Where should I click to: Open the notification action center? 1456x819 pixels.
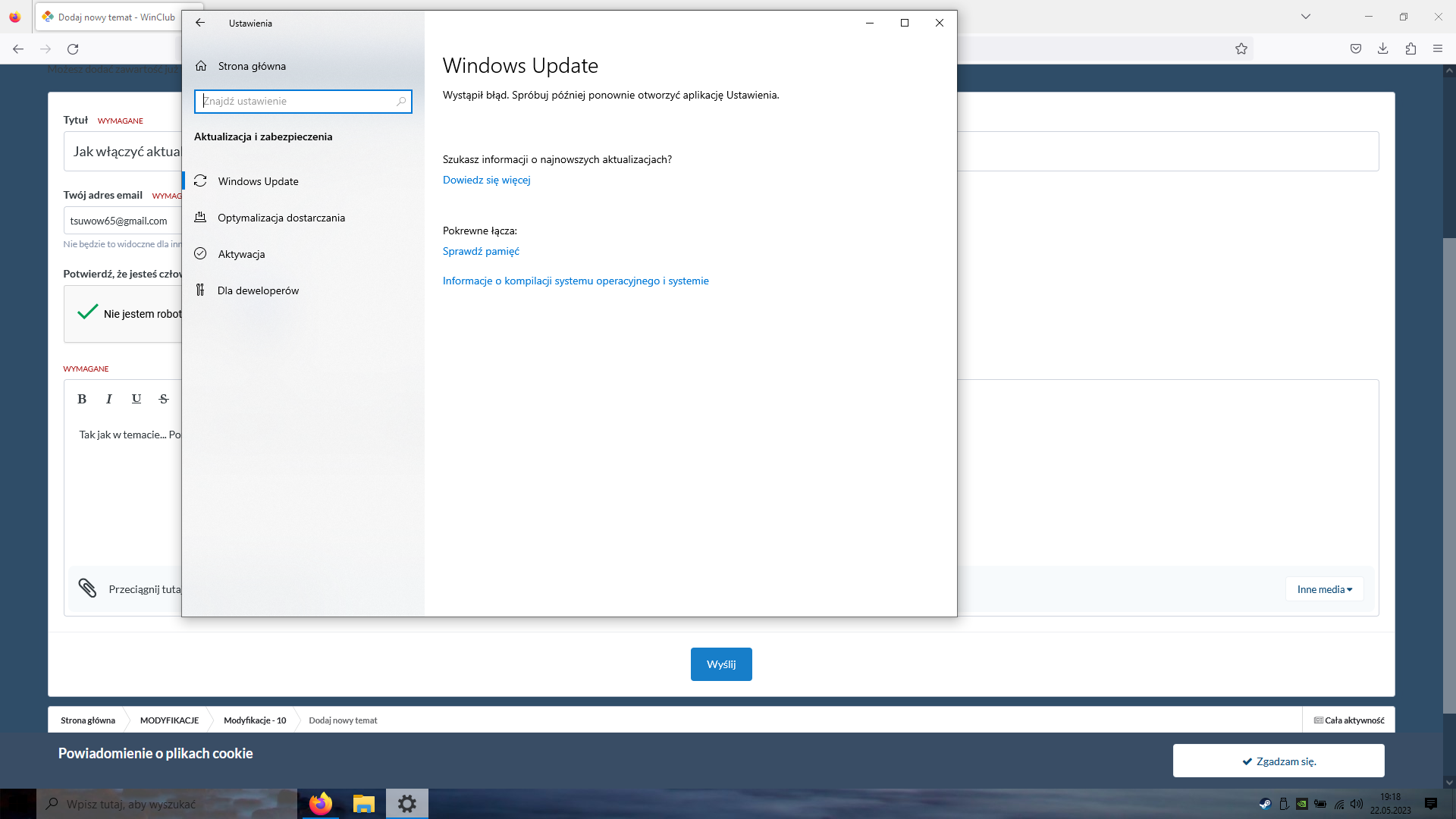(x=1431, y=804)
